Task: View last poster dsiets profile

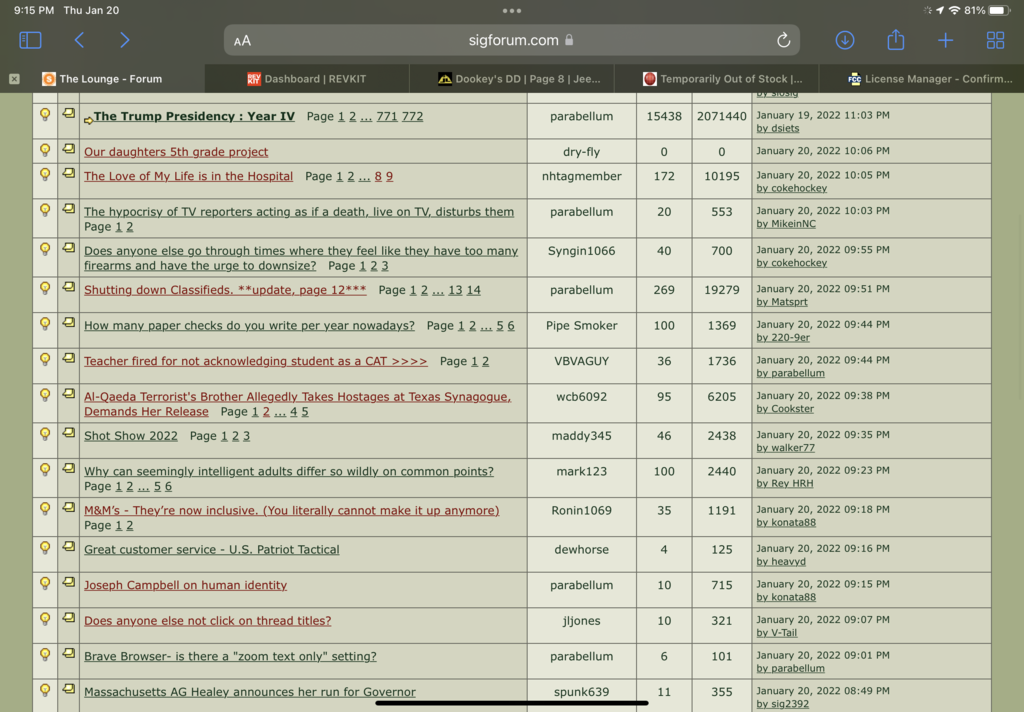Action: click(x=778, y=129)
